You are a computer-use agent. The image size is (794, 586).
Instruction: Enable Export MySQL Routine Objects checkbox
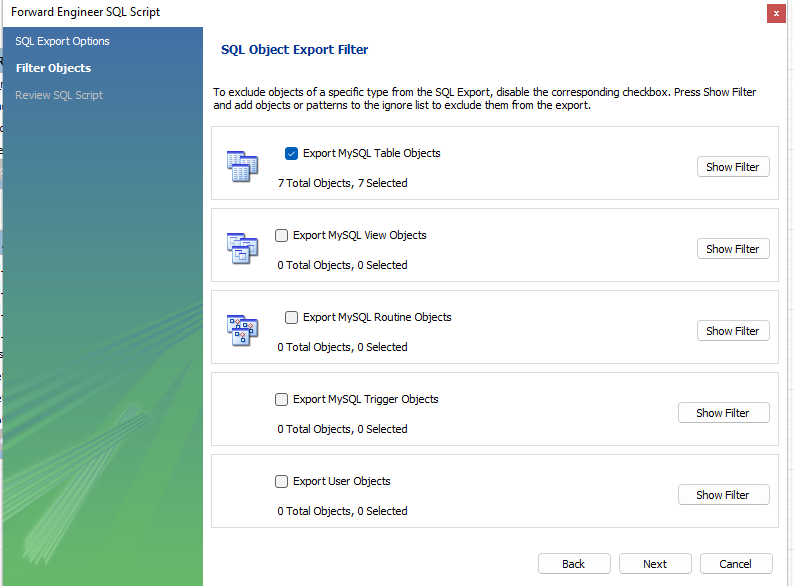click(291, 318)
